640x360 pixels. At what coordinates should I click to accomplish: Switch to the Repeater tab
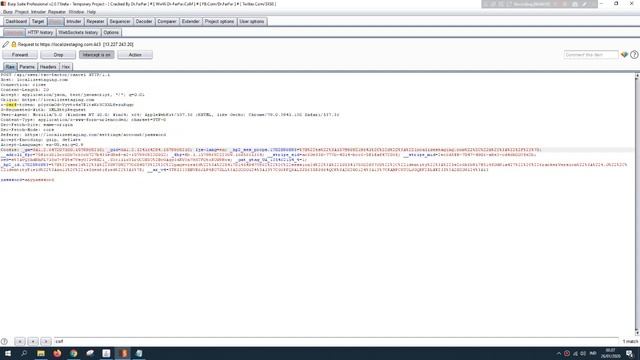[96, 22]
